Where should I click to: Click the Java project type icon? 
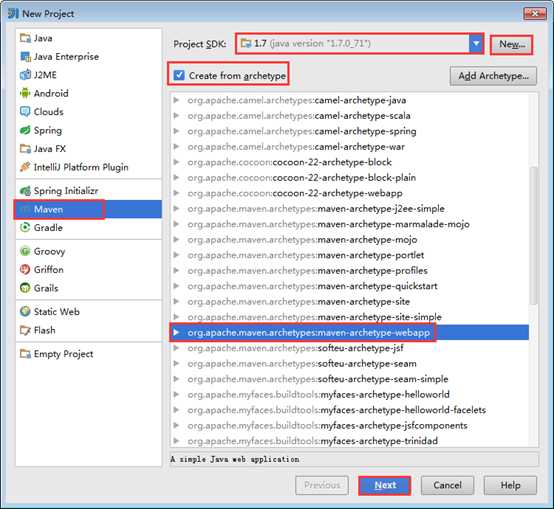(25, 38)
